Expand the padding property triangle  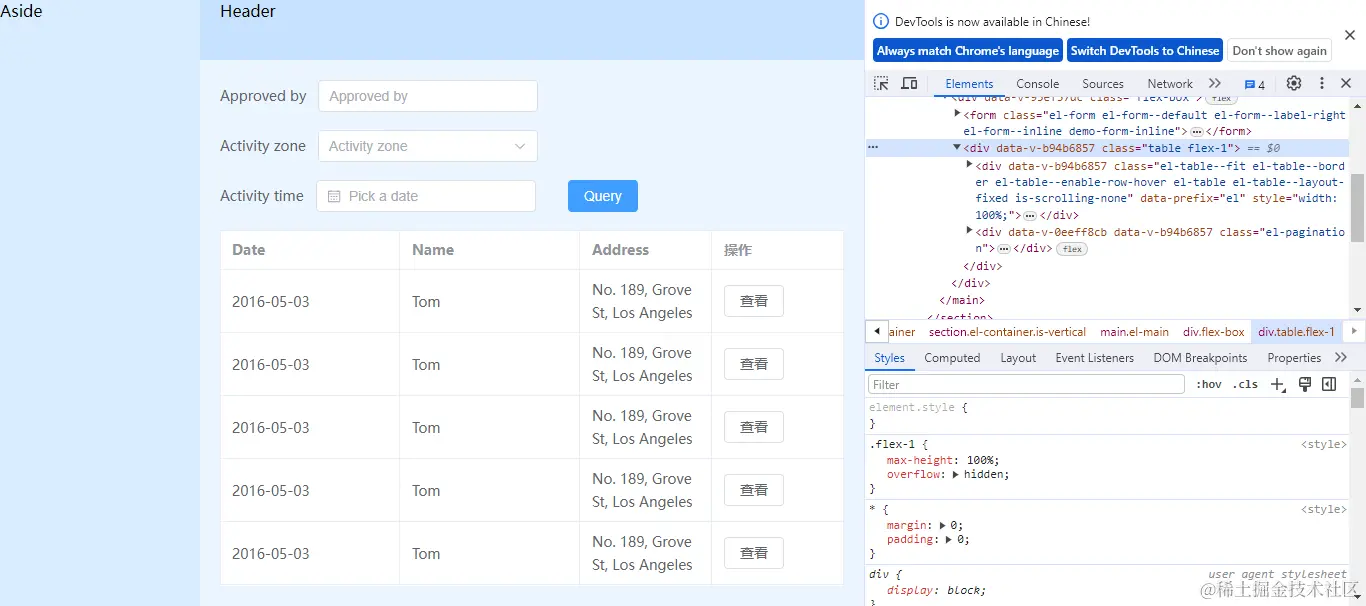click(950, 540)
